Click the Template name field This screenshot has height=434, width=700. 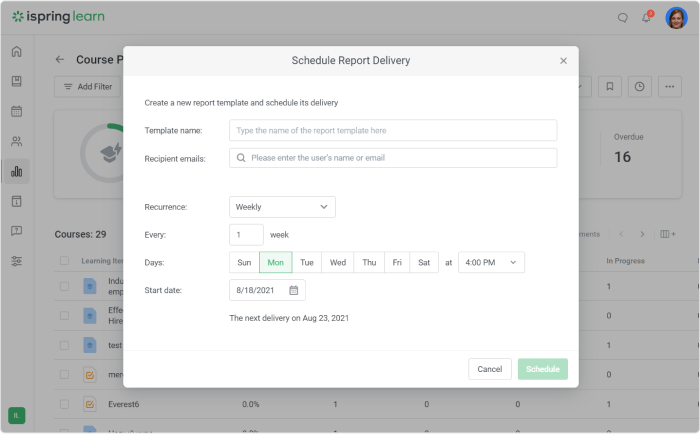click(x=393, y=130)
